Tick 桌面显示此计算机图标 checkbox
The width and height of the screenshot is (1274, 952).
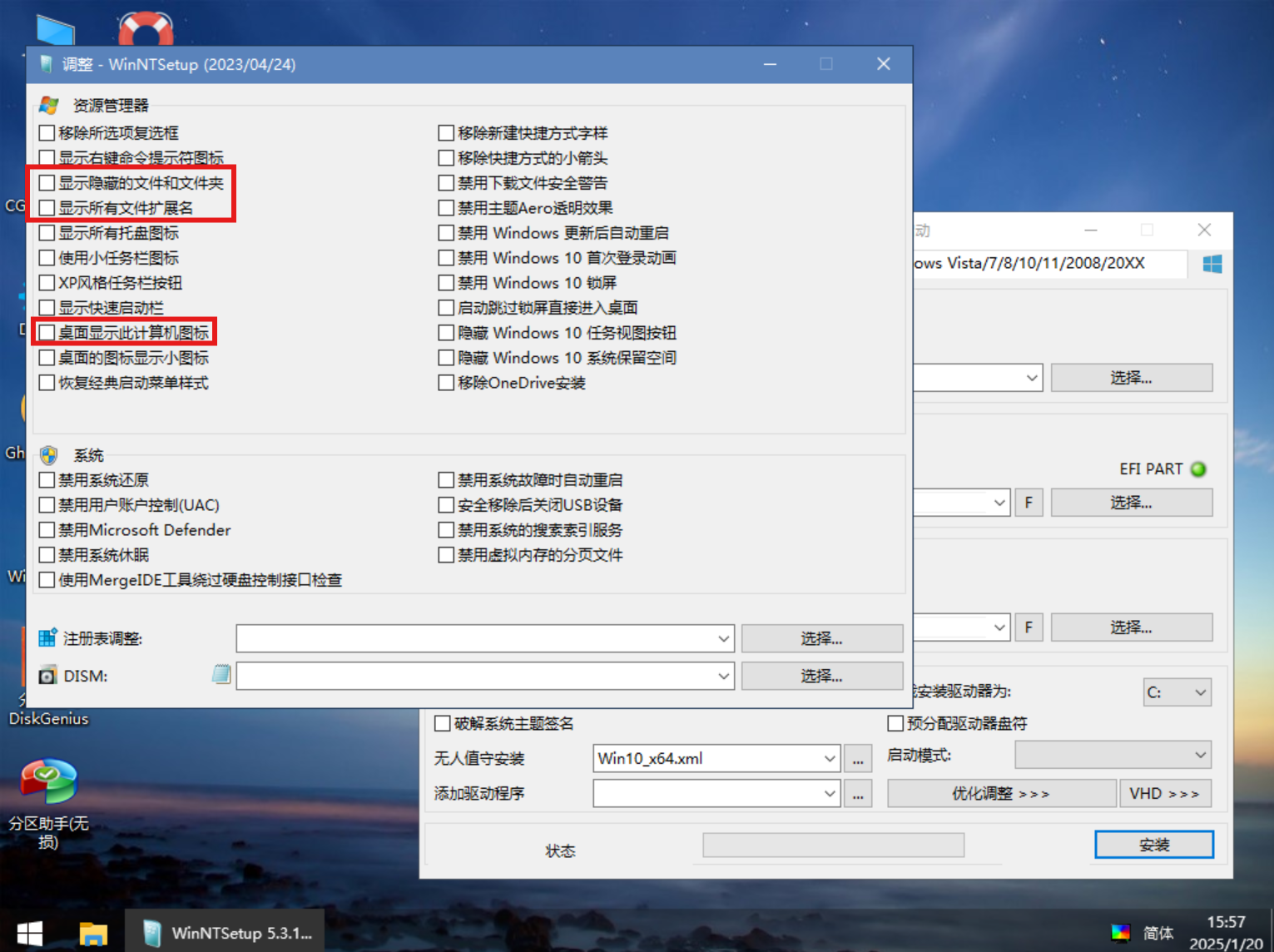pos(47,332)
